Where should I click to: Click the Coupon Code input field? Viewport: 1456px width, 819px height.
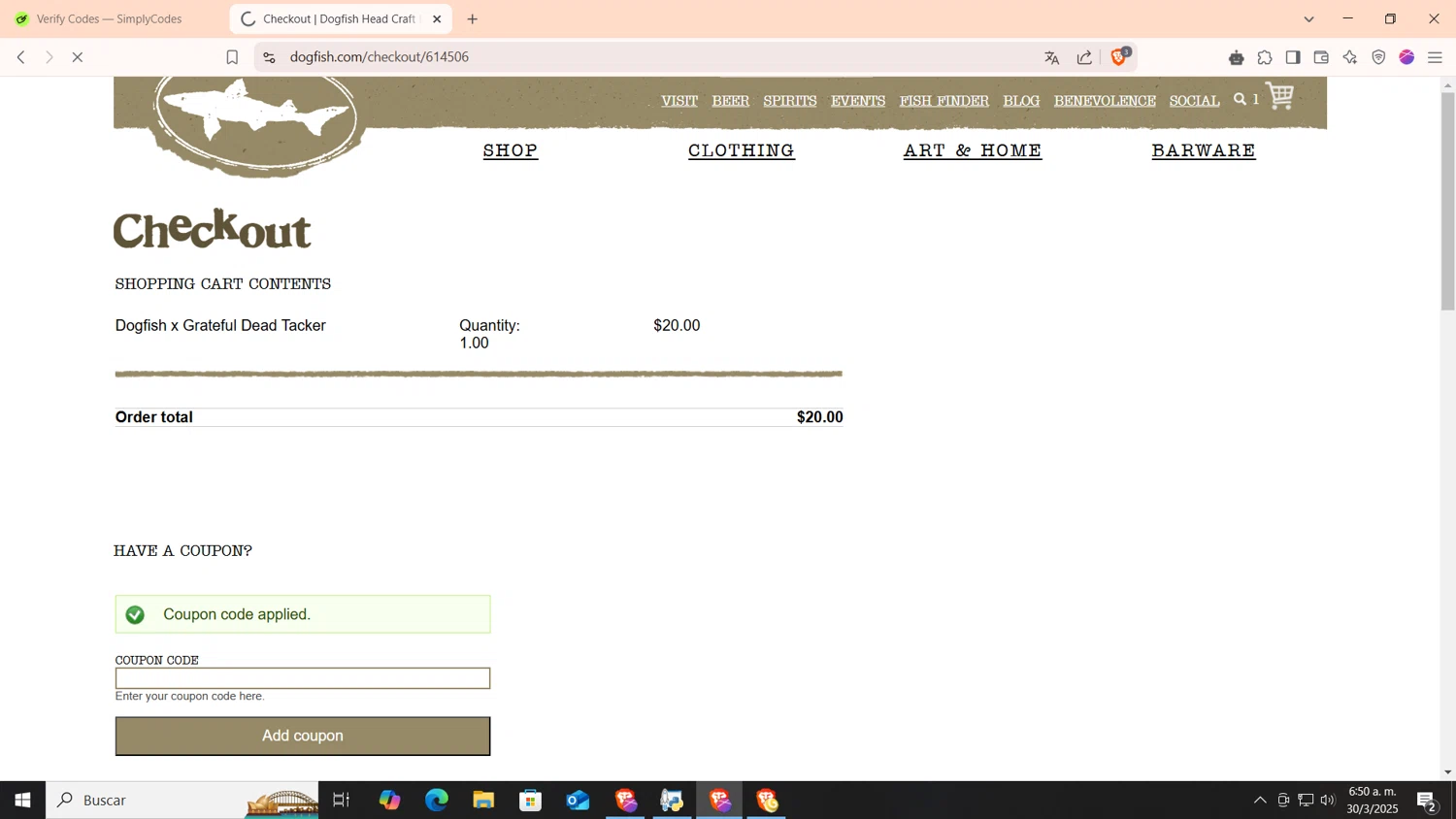[303, 678]
